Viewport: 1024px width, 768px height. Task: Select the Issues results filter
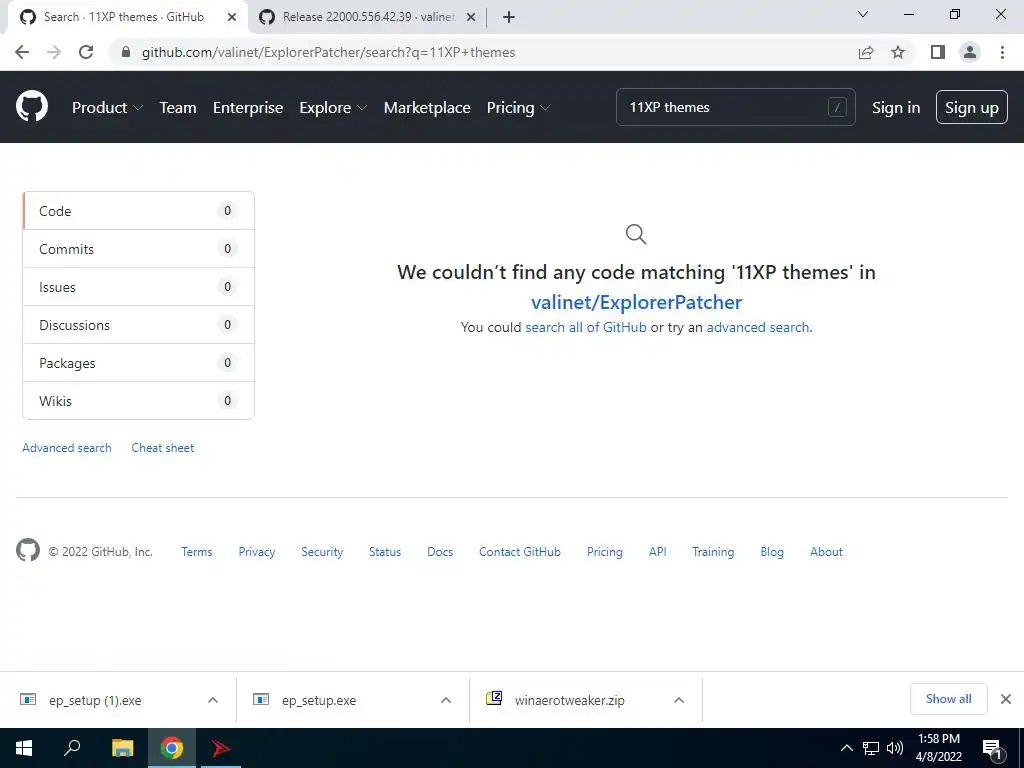[138, 287]
